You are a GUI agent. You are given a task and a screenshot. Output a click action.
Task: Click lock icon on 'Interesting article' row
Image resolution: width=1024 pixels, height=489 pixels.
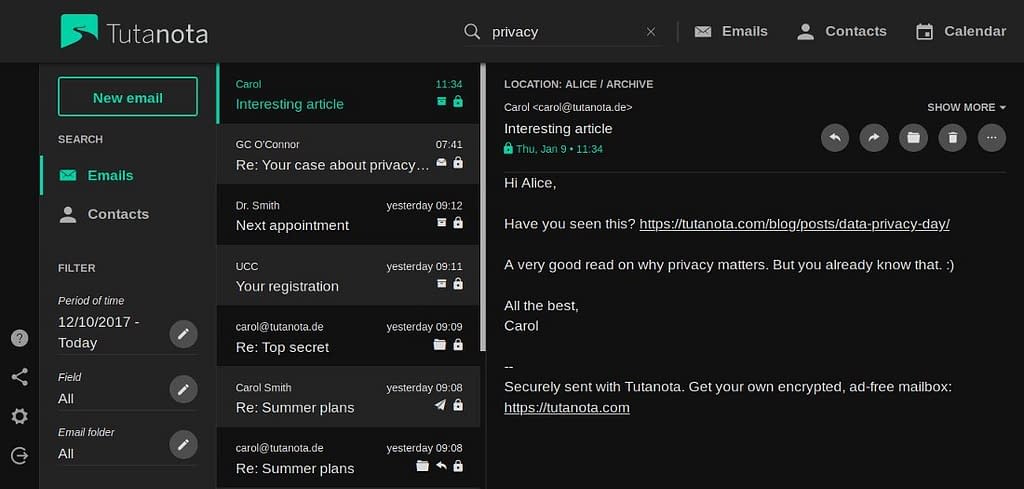click(458, 101)
